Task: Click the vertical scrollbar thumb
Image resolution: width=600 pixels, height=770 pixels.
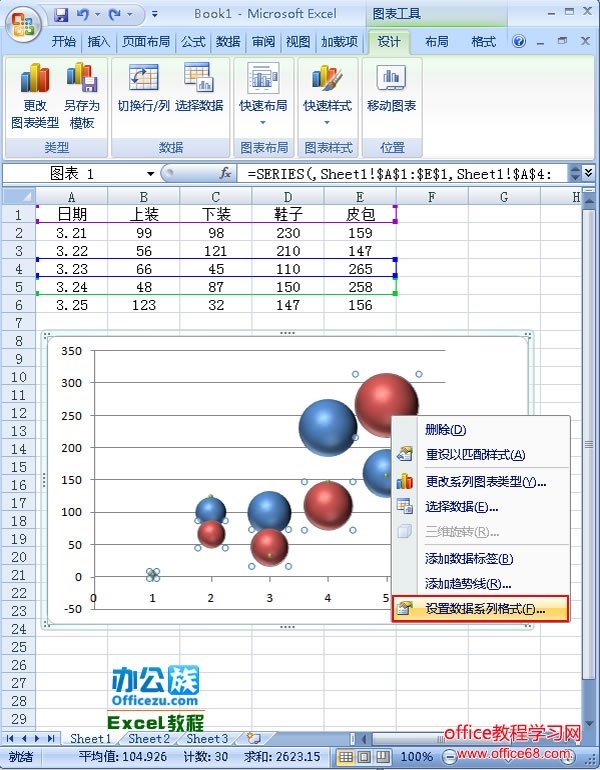Action: click(588, 444)
